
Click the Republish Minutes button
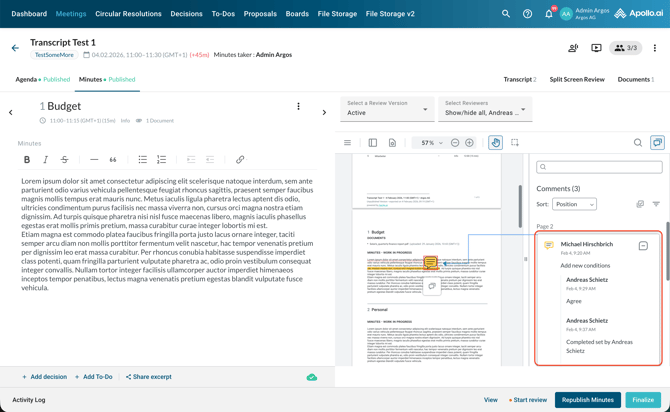[587, 400]
